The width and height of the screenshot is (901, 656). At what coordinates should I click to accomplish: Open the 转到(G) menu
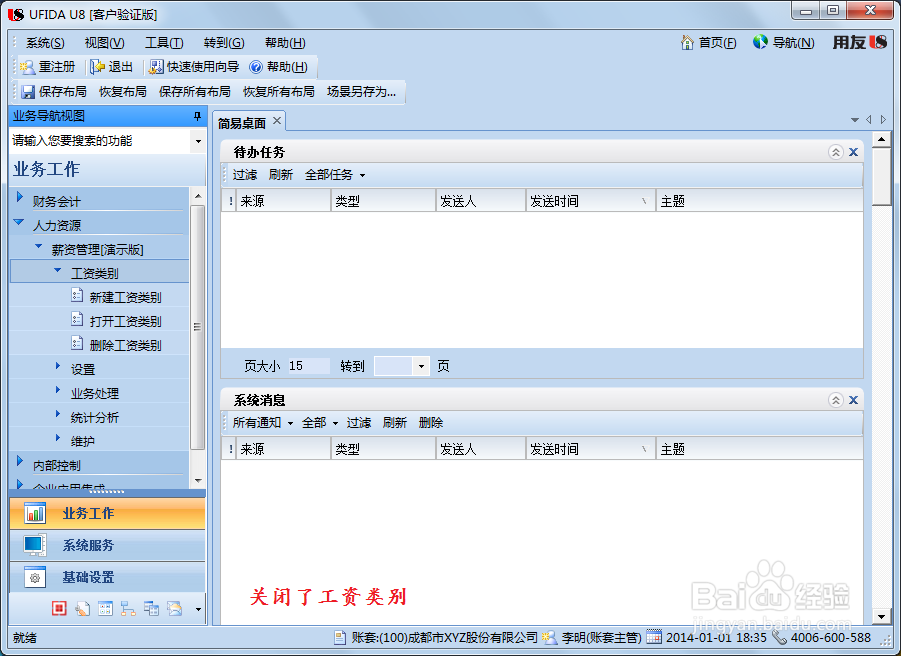224,43
